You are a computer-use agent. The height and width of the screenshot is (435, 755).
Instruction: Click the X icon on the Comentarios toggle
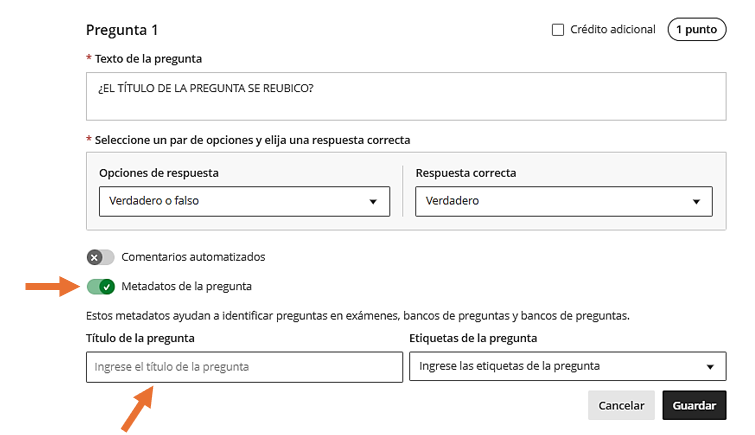tap(94, 257)
